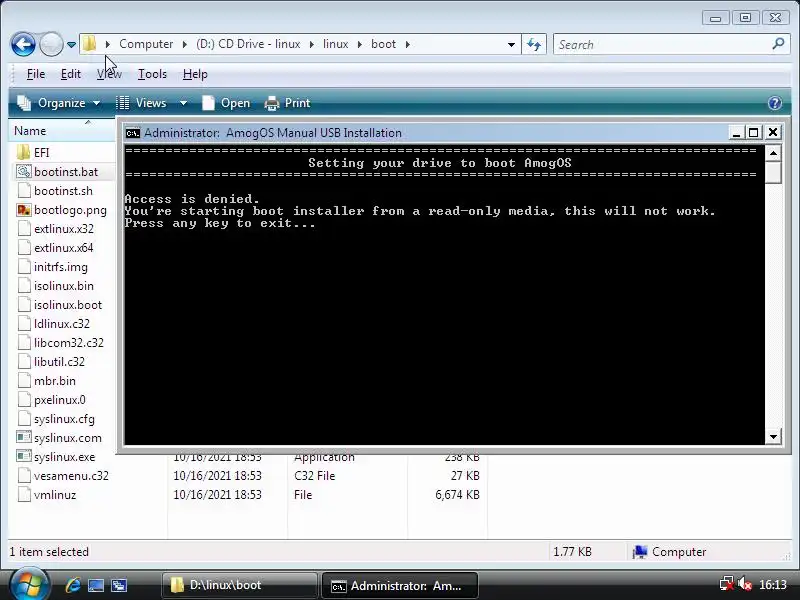Select the bootinst.bat file
Viewport: 800px width, 600px height.
tap(57, 171)
